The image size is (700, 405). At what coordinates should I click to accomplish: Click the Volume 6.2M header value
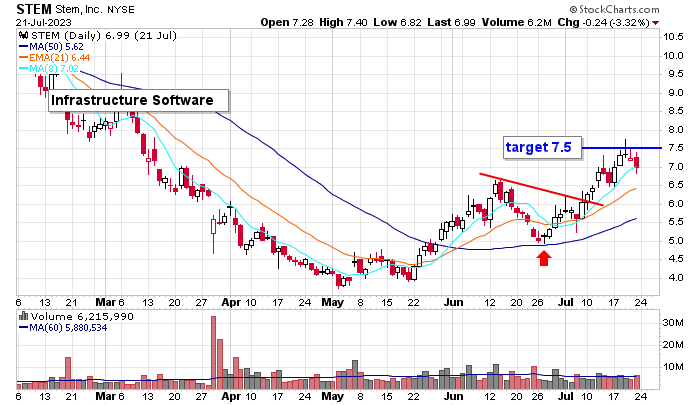pos(517,22)
